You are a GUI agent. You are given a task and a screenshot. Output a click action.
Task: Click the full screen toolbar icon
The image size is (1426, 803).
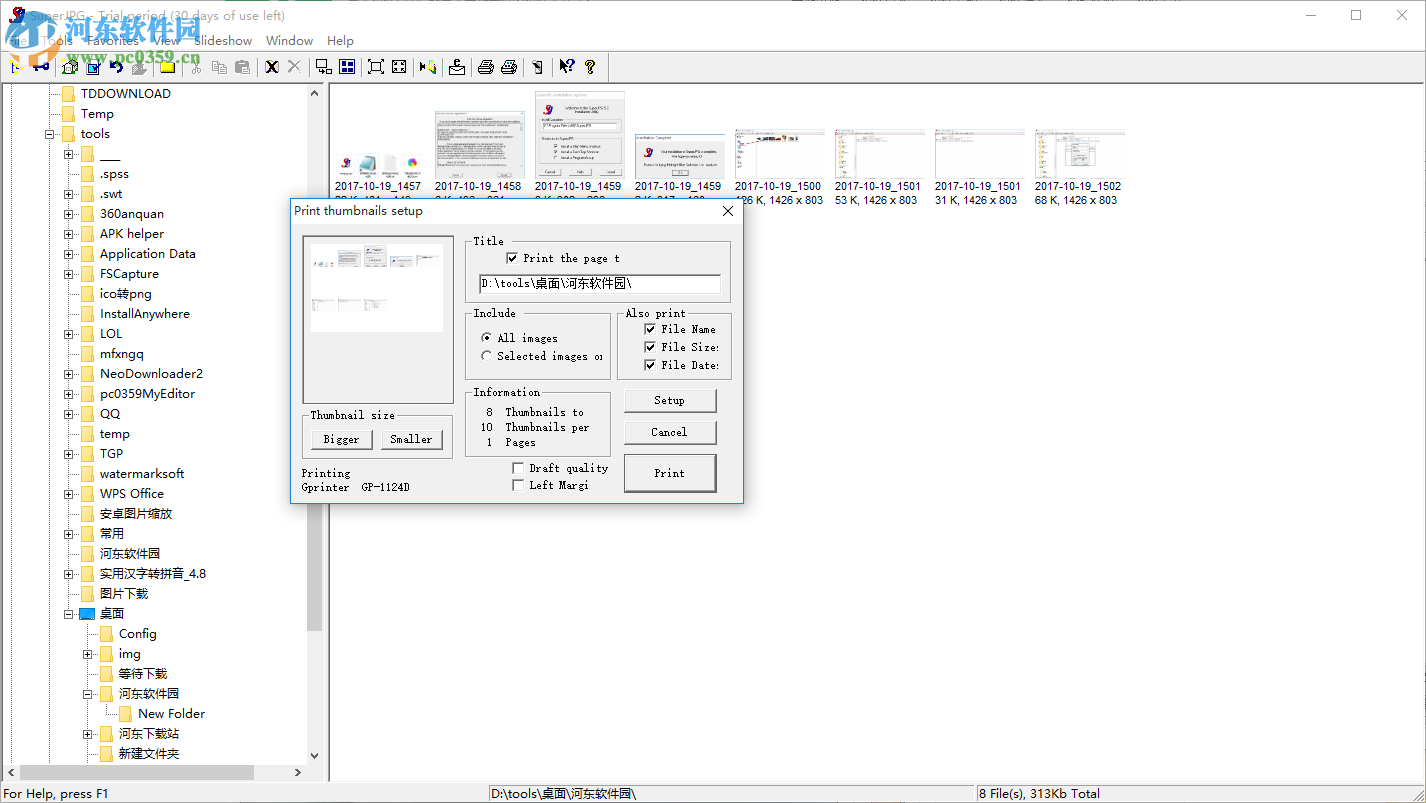point(375,67)
